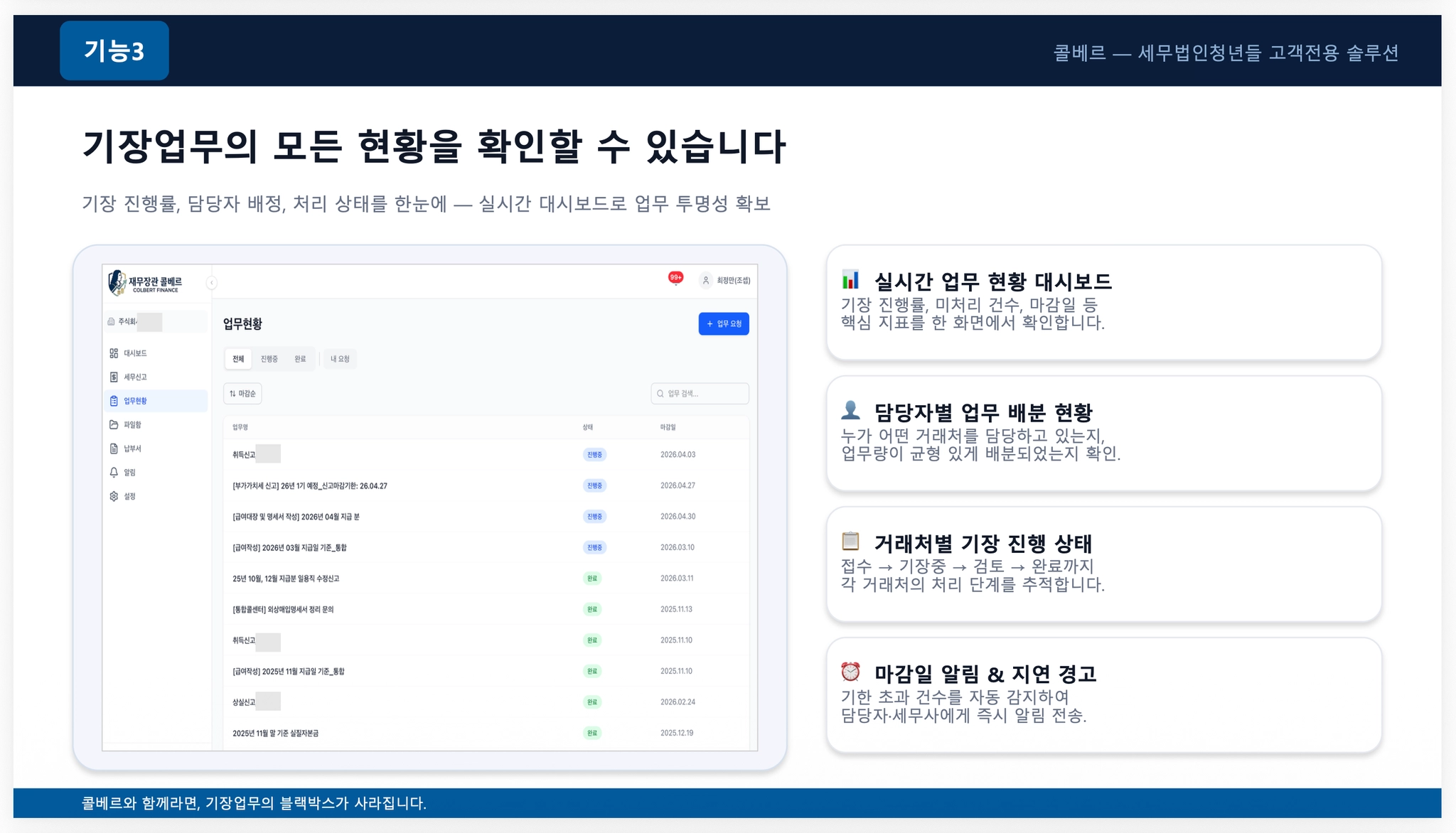Screen dimensions: 1456x833
Task: Collapse the sidebar with the chevron
Action: [211, 283]
